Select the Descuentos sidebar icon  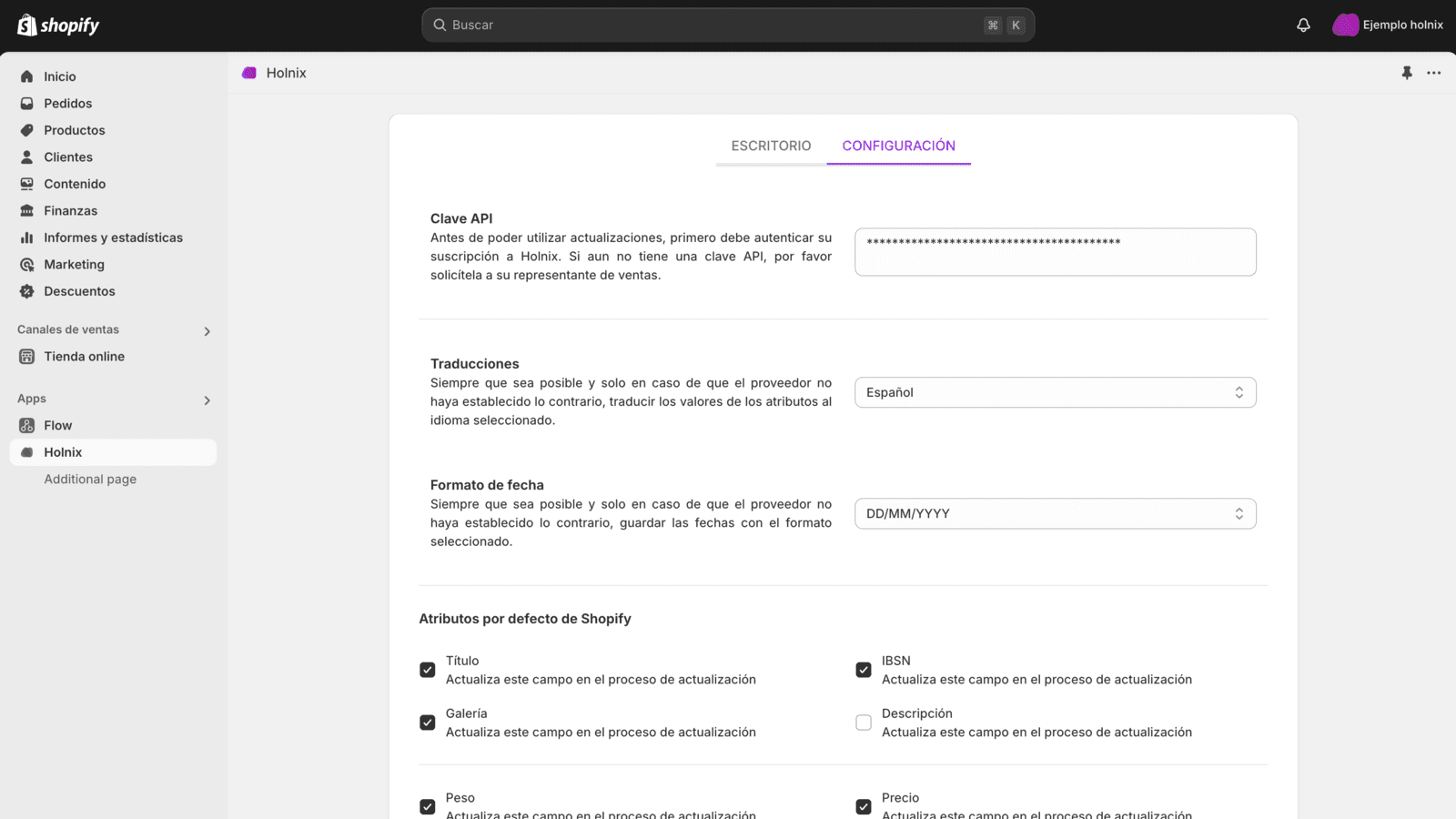pyautogui.click(x=27, y=291)
